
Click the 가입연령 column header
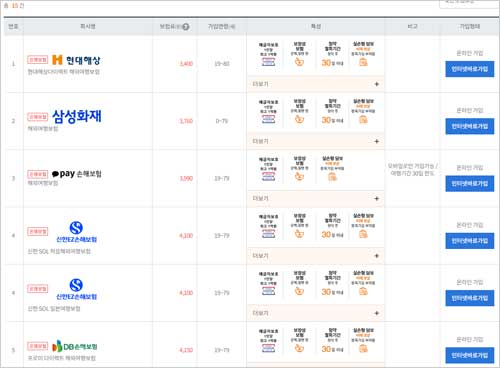[x=222, y=26]
